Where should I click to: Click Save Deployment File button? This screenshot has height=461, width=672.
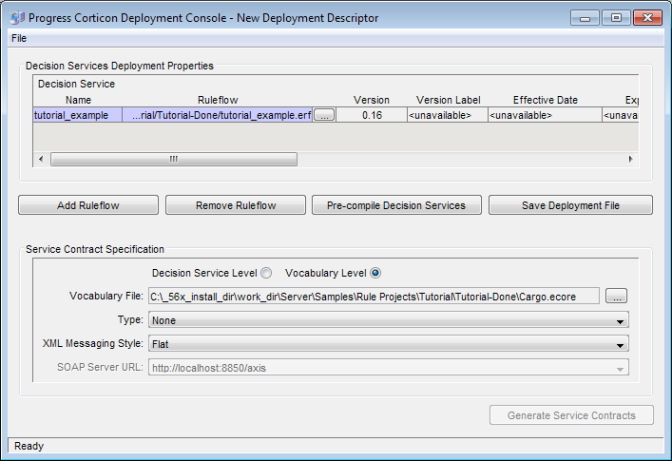click(x=570, y=205)
